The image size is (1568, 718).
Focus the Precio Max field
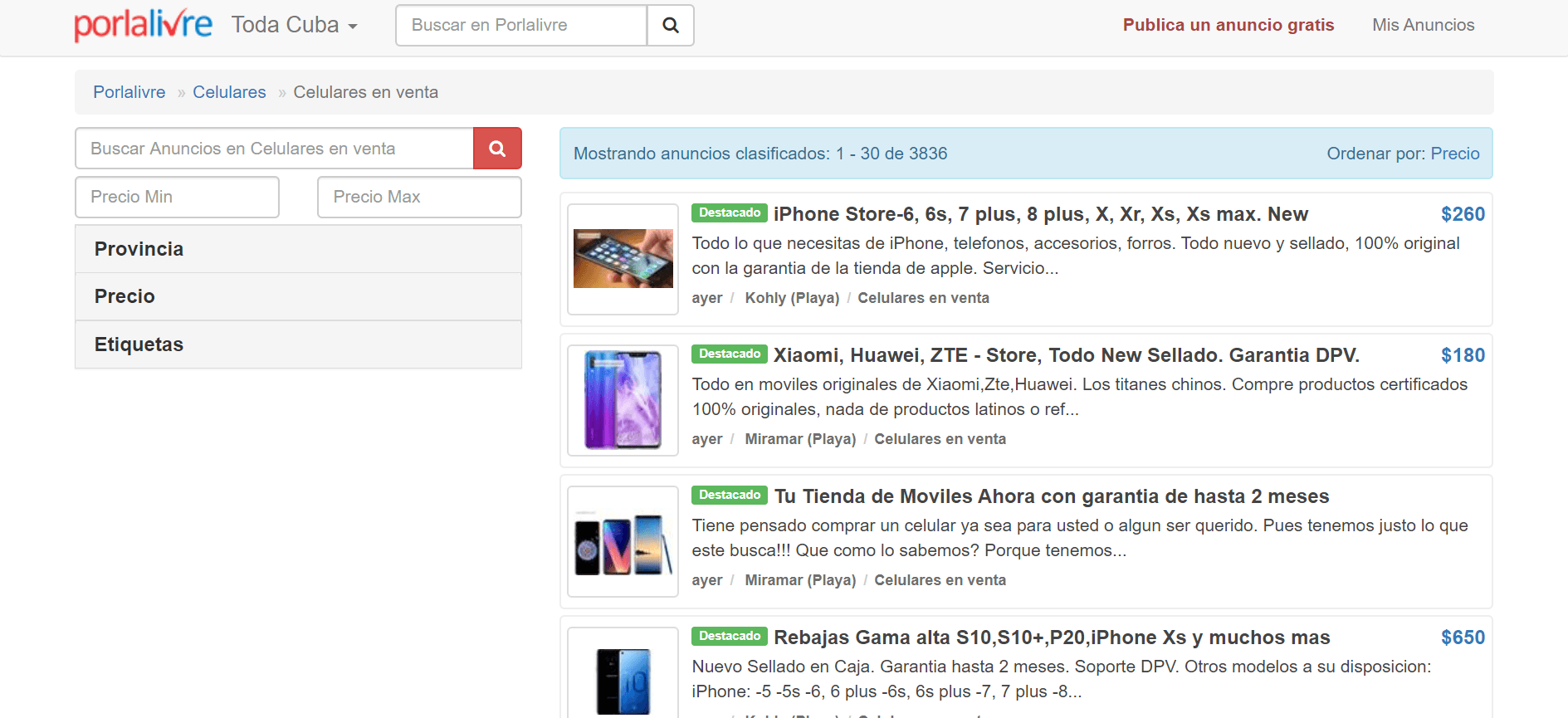419,197
